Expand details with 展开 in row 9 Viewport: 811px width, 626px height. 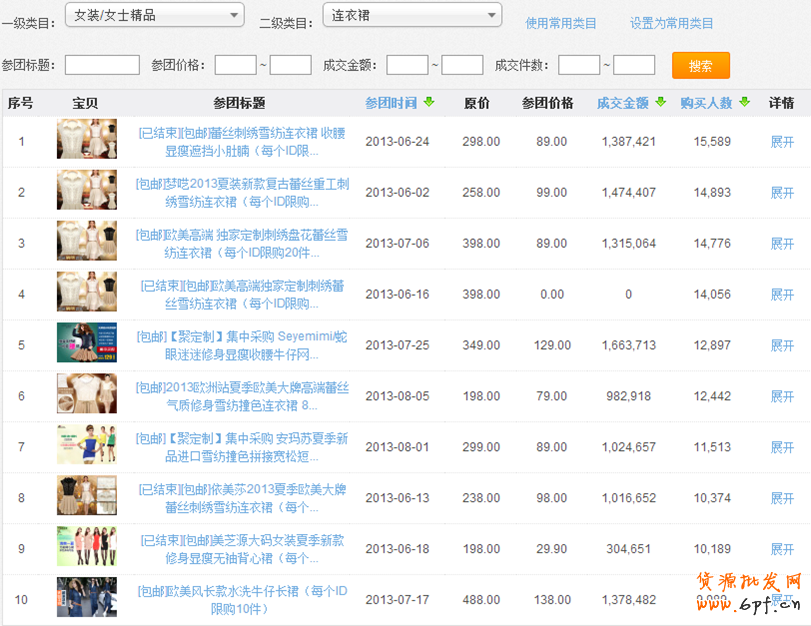click(781, 549)
